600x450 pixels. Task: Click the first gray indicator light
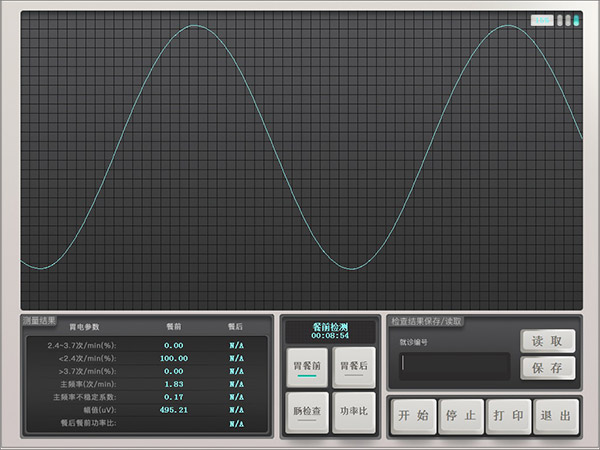[x=560, y=20]
